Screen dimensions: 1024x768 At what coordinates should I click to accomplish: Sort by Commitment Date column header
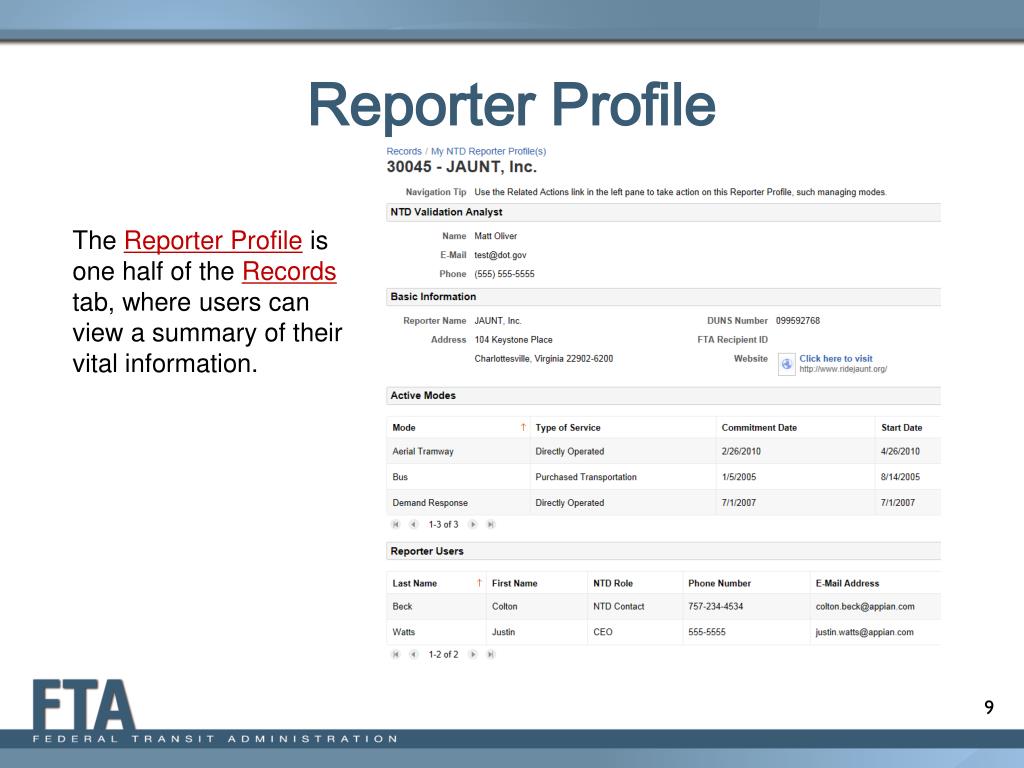[x=795, y=428]
